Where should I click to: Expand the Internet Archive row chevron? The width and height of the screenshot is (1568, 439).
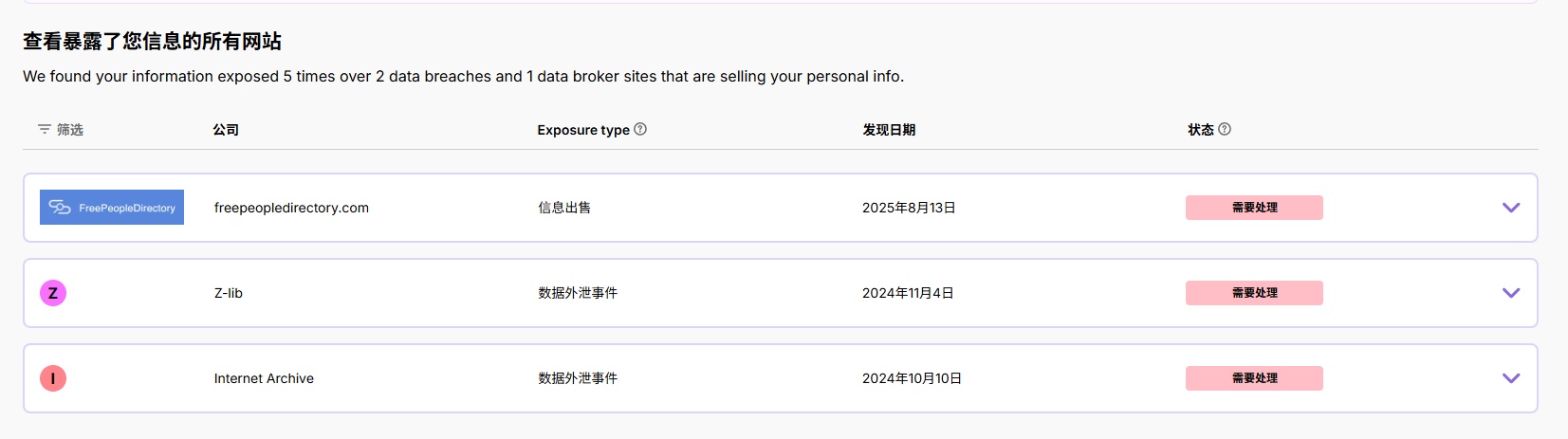tap(1511, 378)
